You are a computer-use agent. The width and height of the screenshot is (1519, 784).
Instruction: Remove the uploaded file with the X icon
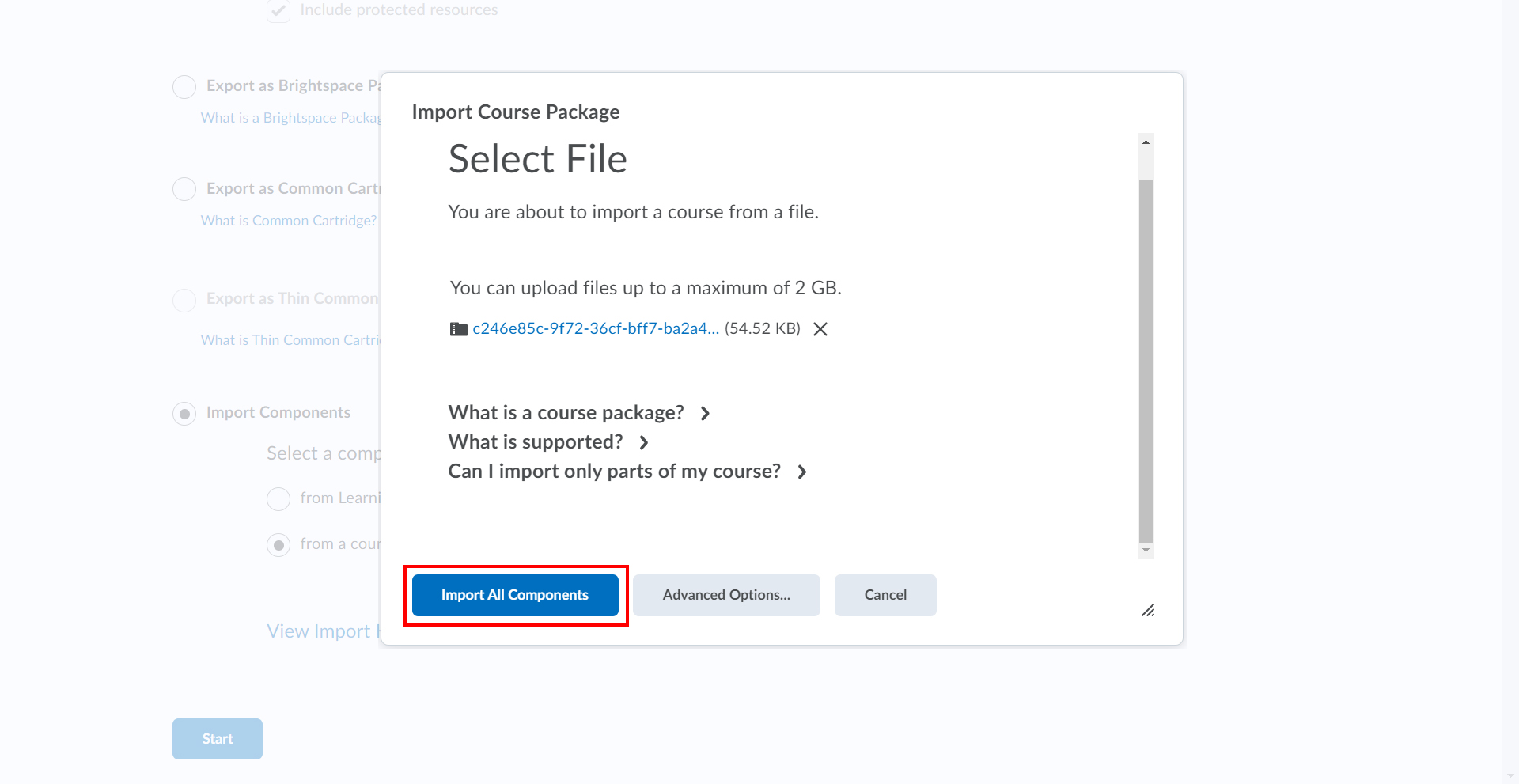(x=820, y=329)
